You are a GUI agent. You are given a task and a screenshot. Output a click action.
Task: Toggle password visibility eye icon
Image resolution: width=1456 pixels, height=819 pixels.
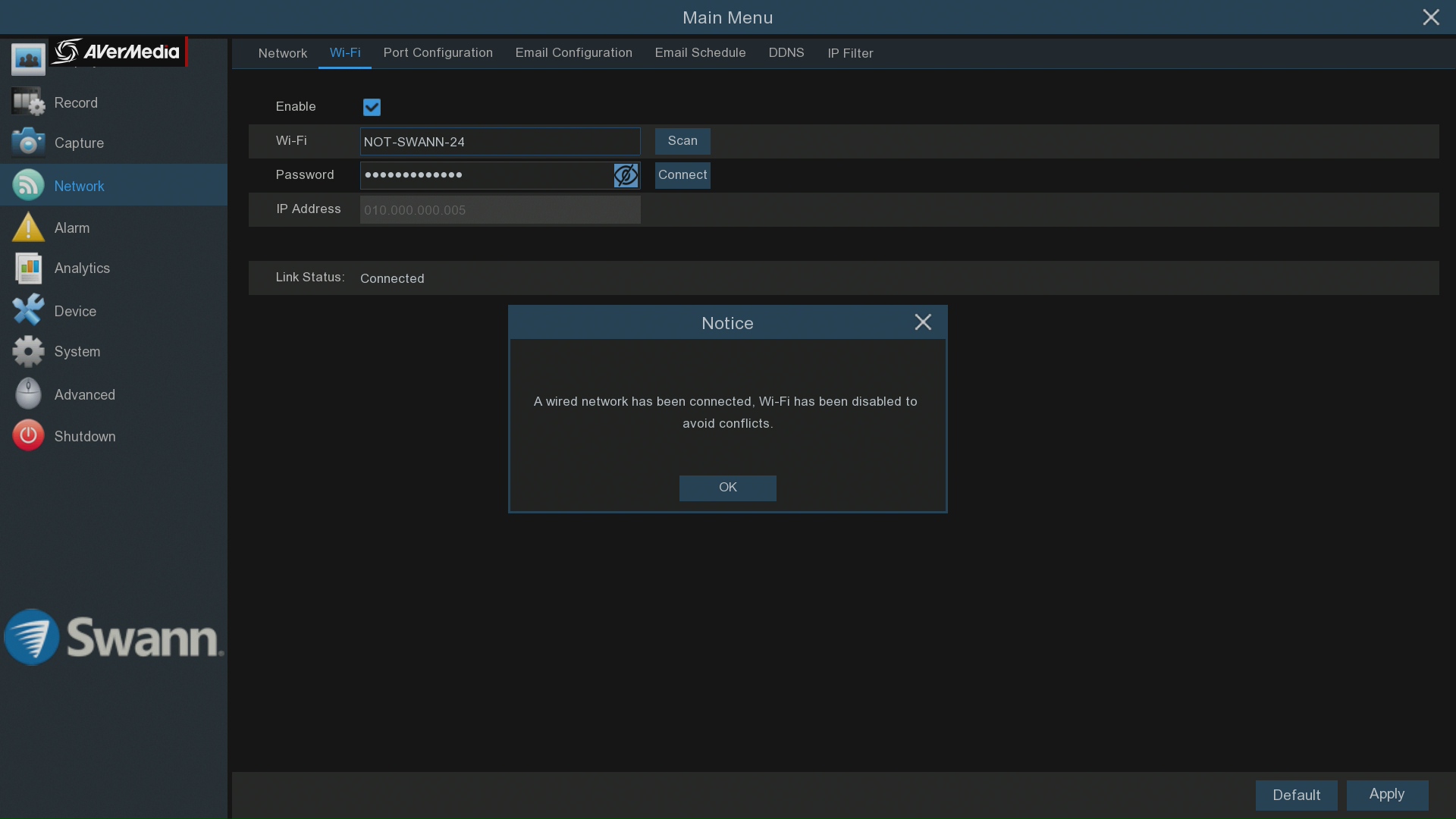click(626, 174)
